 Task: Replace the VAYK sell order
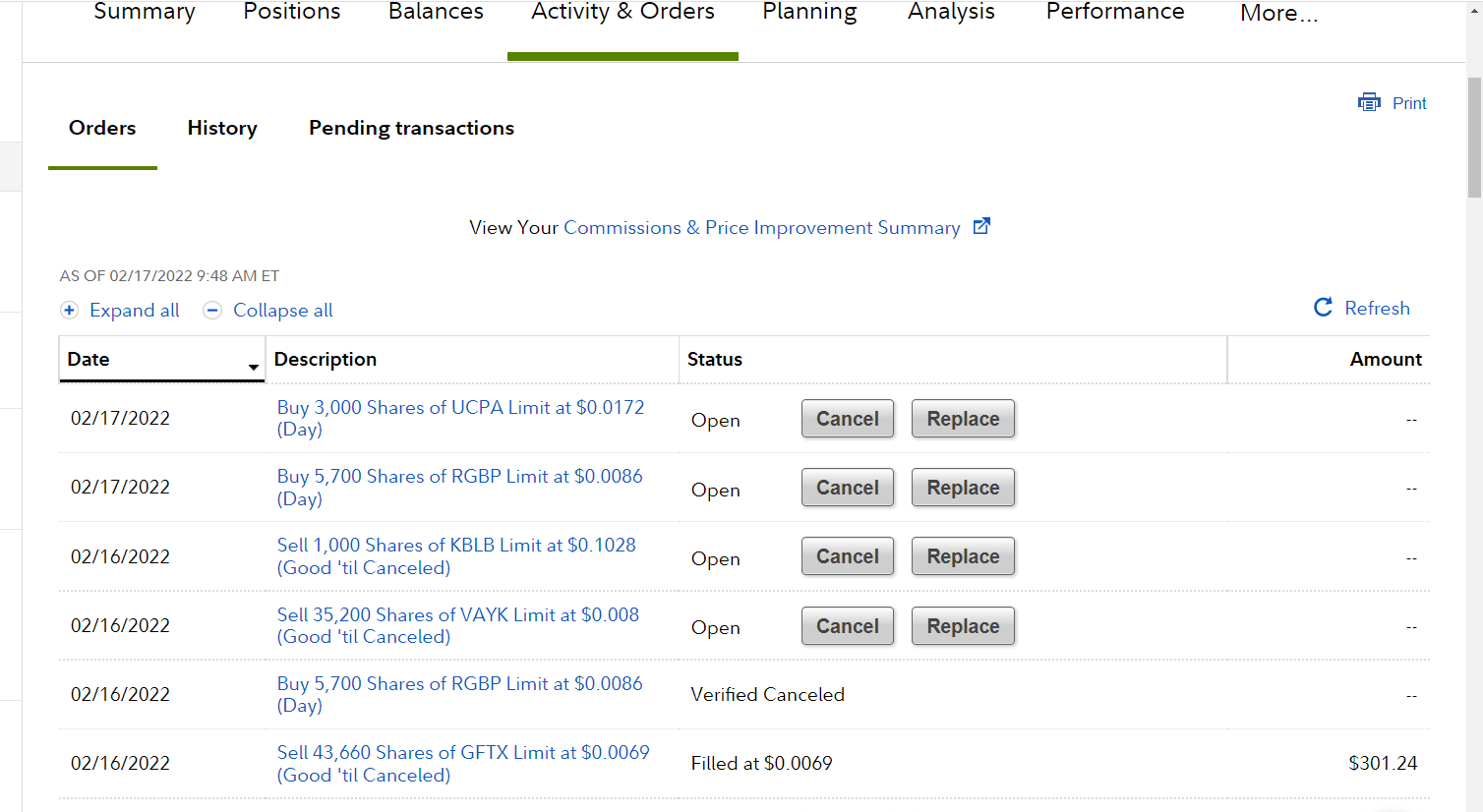pos(963,626)
